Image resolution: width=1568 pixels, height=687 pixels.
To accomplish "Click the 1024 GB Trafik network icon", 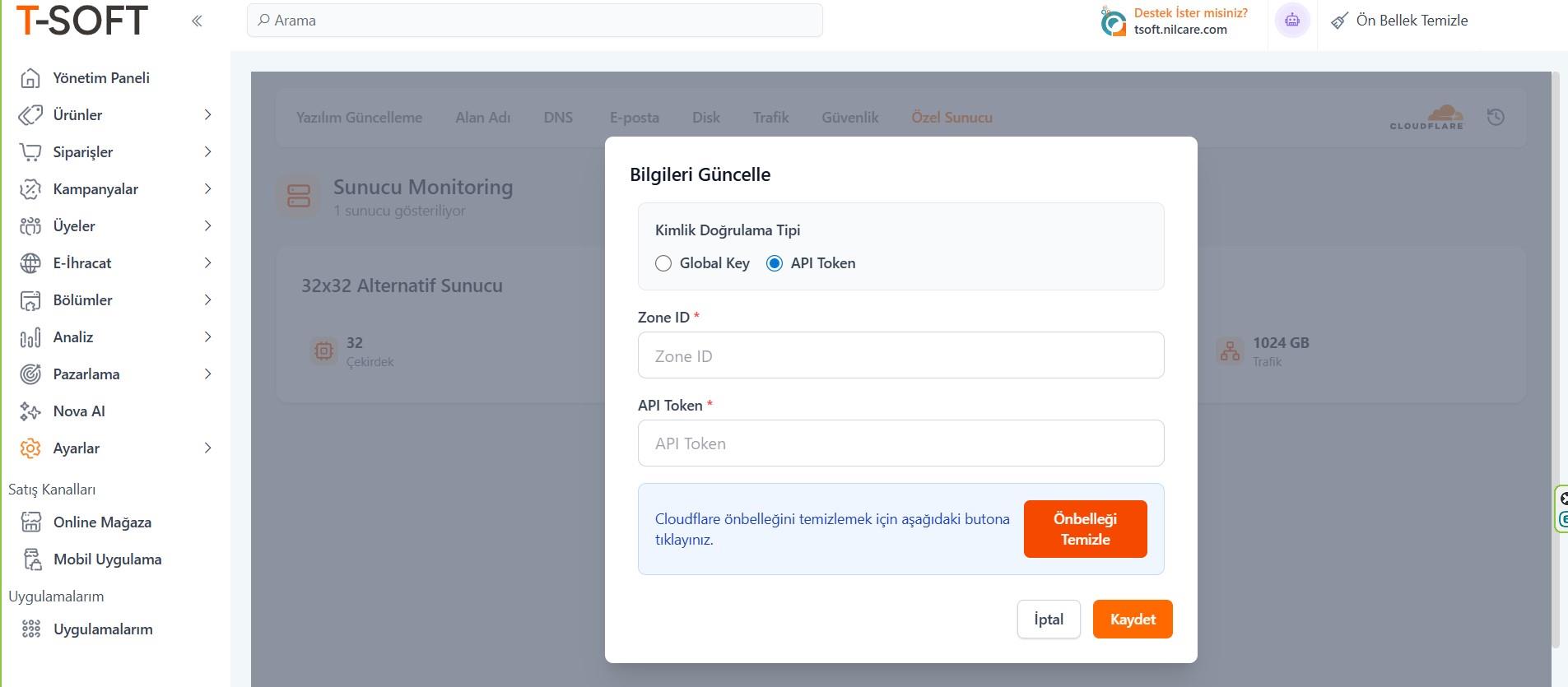I will [1230, 350].
